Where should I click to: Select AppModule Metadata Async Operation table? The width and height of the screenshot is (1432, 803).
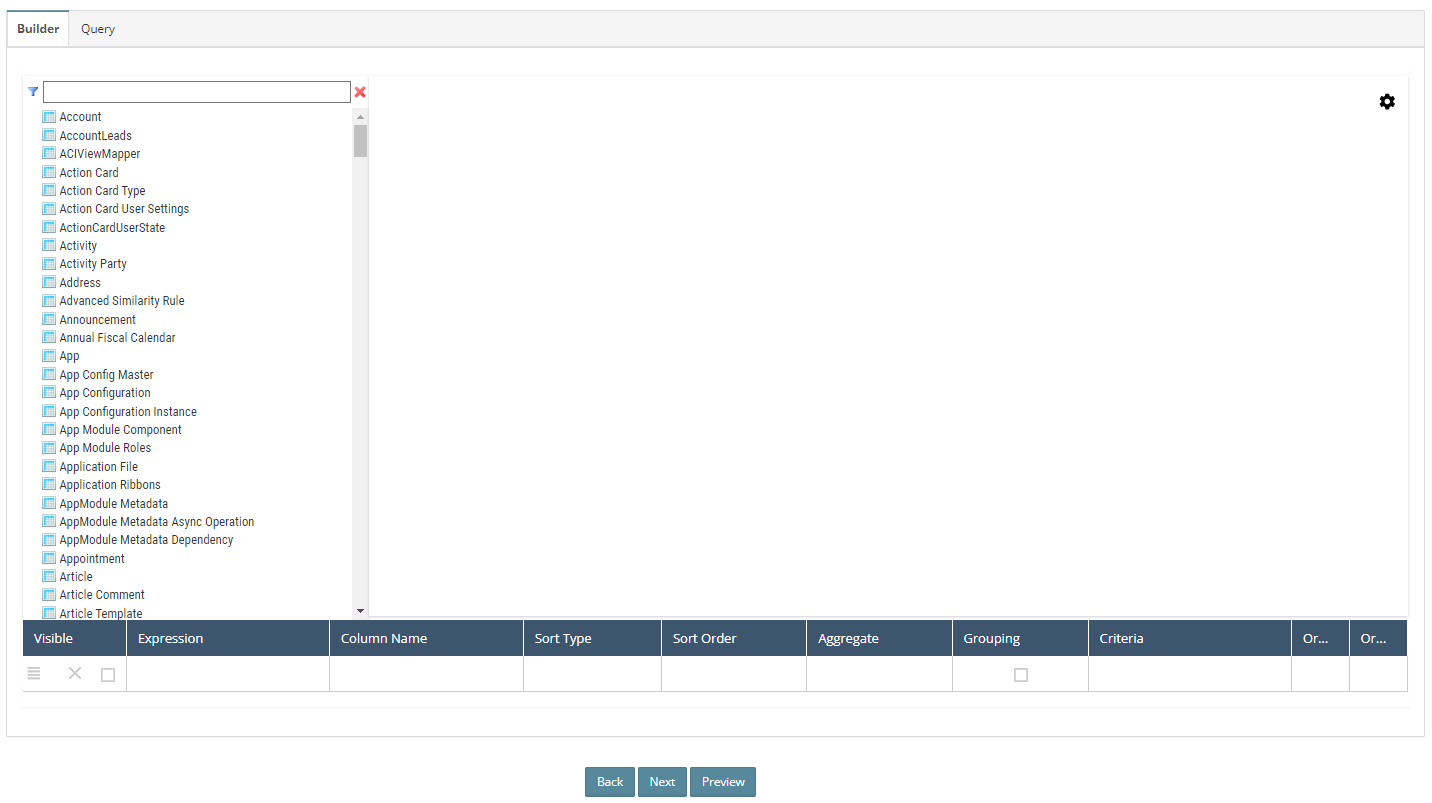pos(157,521)
